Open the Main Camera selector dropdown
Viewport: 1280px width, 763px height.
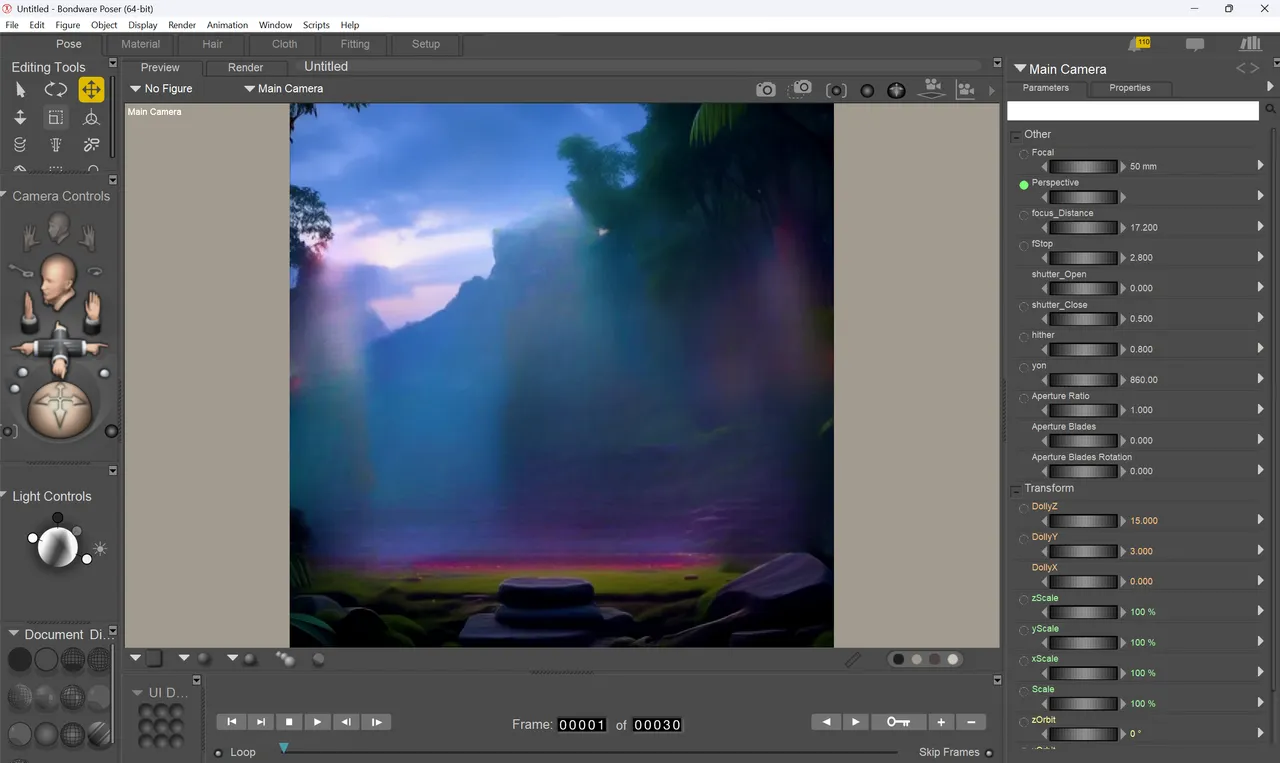click(x=283, y=89)
